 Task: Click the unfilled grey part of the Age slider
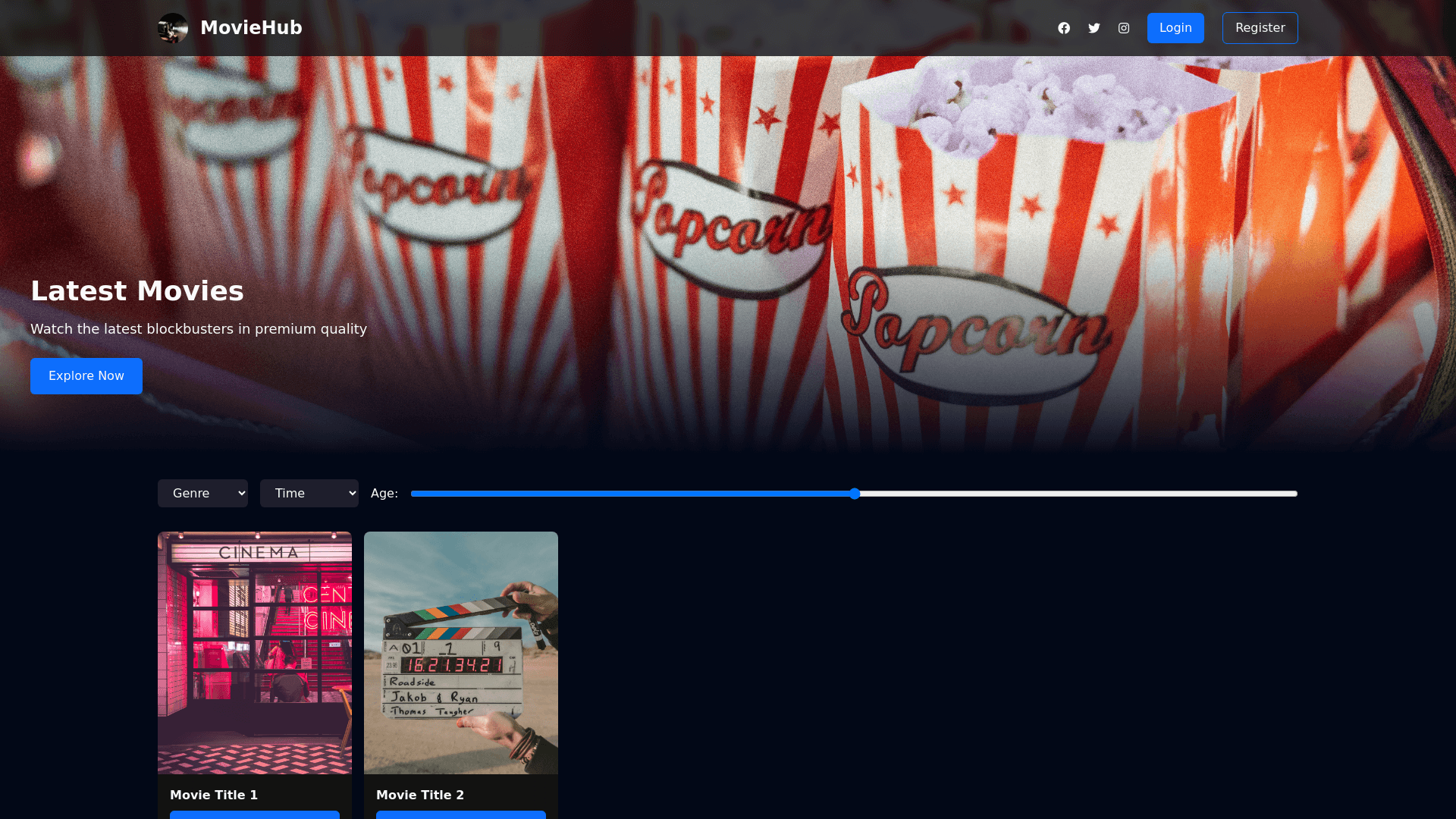point(1077,494)
